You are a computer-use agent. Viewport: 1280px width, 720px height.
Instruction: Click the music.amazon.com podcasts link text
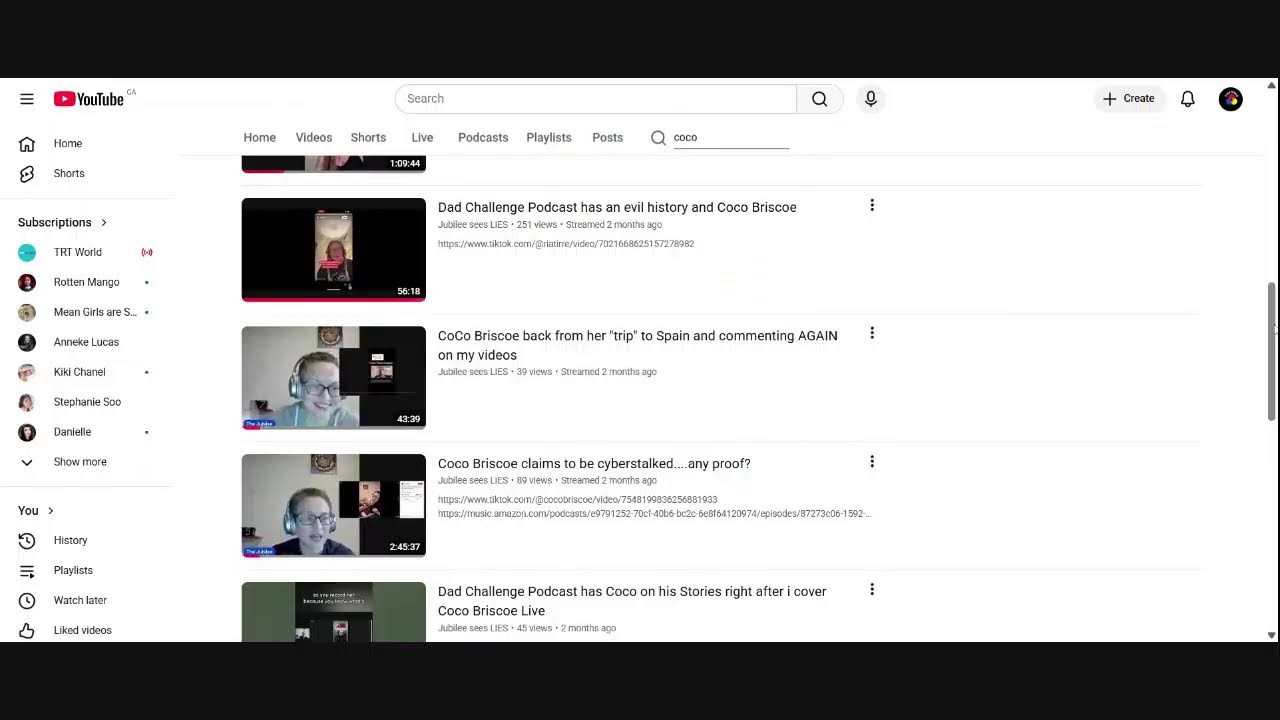click(x=654, y=514)
